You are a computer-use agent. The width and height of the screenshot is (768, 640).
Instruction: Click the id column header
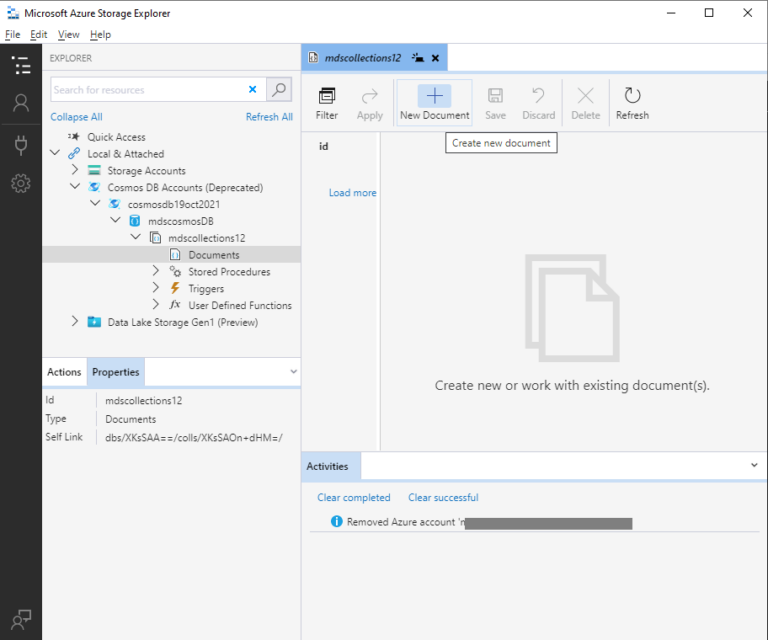(324, 146)
